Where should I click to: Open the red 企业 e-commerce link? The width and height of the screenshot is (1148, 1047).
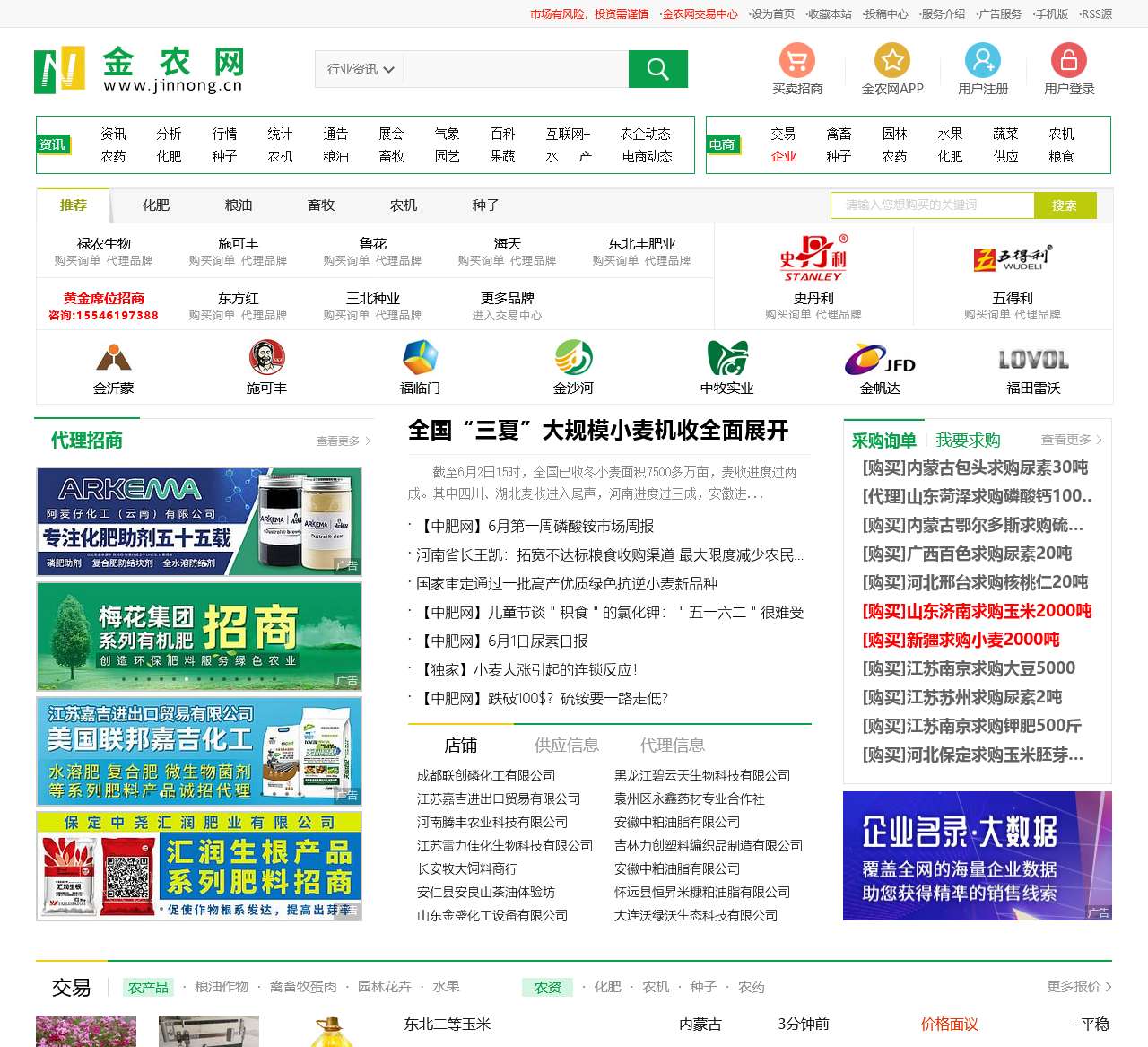783,156
